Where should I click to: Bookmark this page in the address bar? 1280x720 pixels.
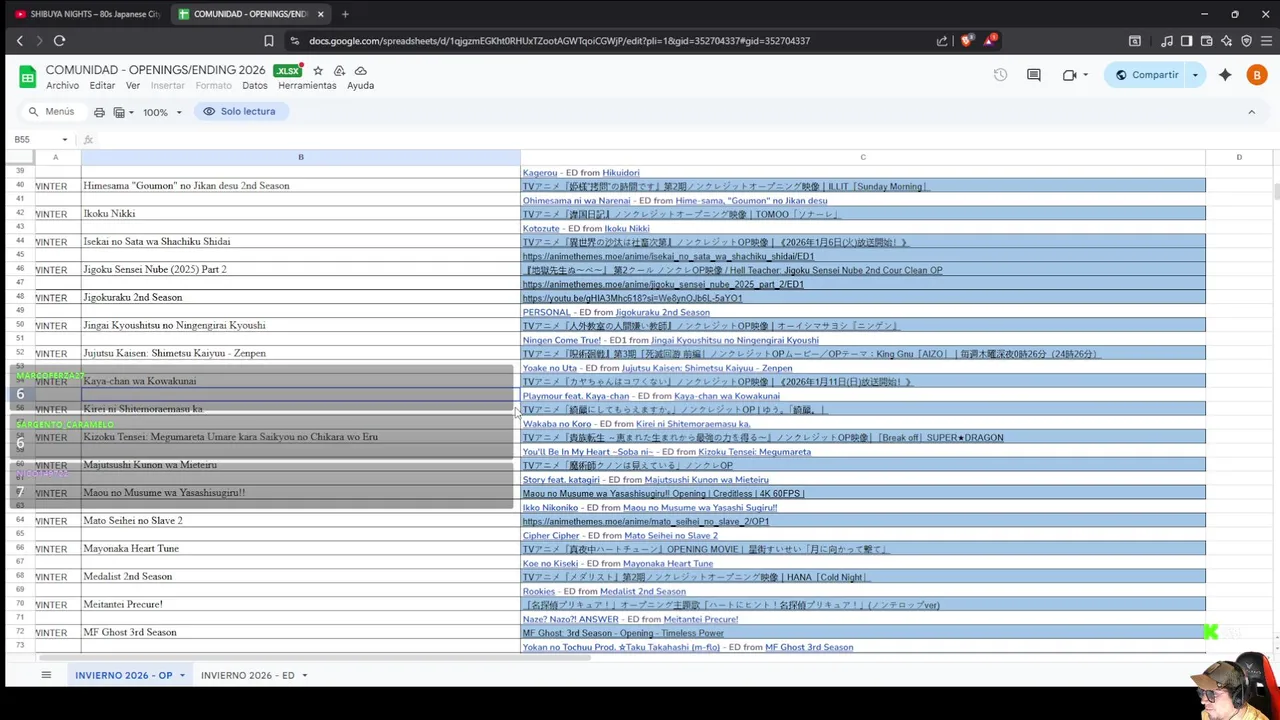(268, 41)
